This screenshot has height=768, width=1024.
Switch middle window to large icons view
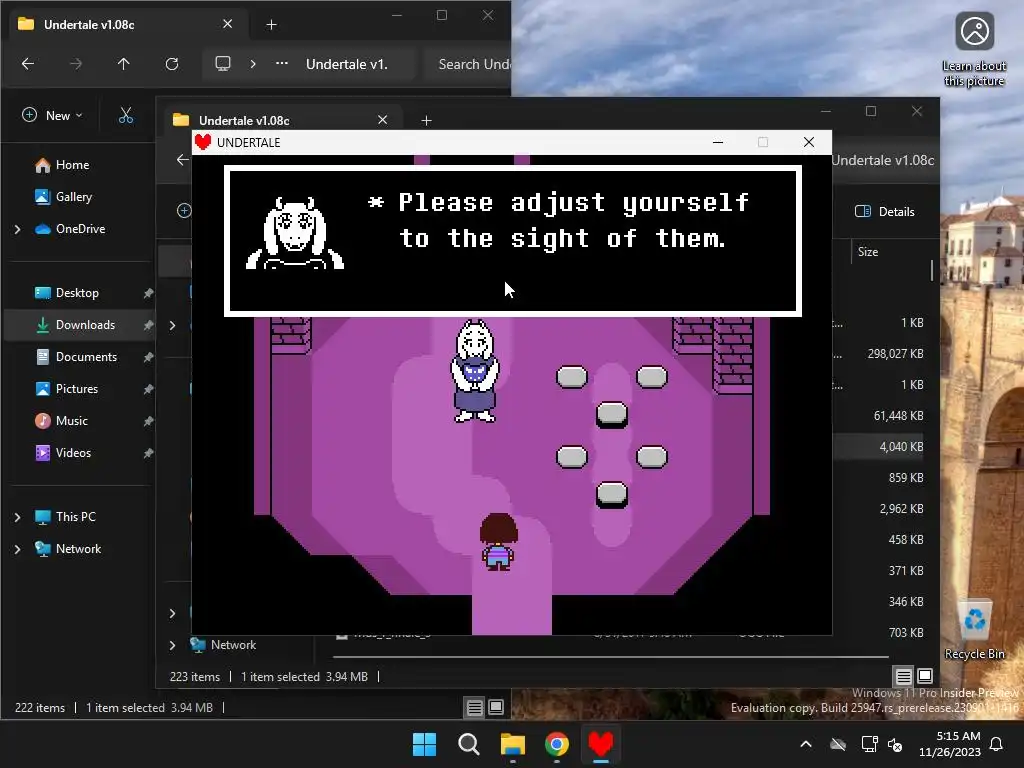pos(925,676)
